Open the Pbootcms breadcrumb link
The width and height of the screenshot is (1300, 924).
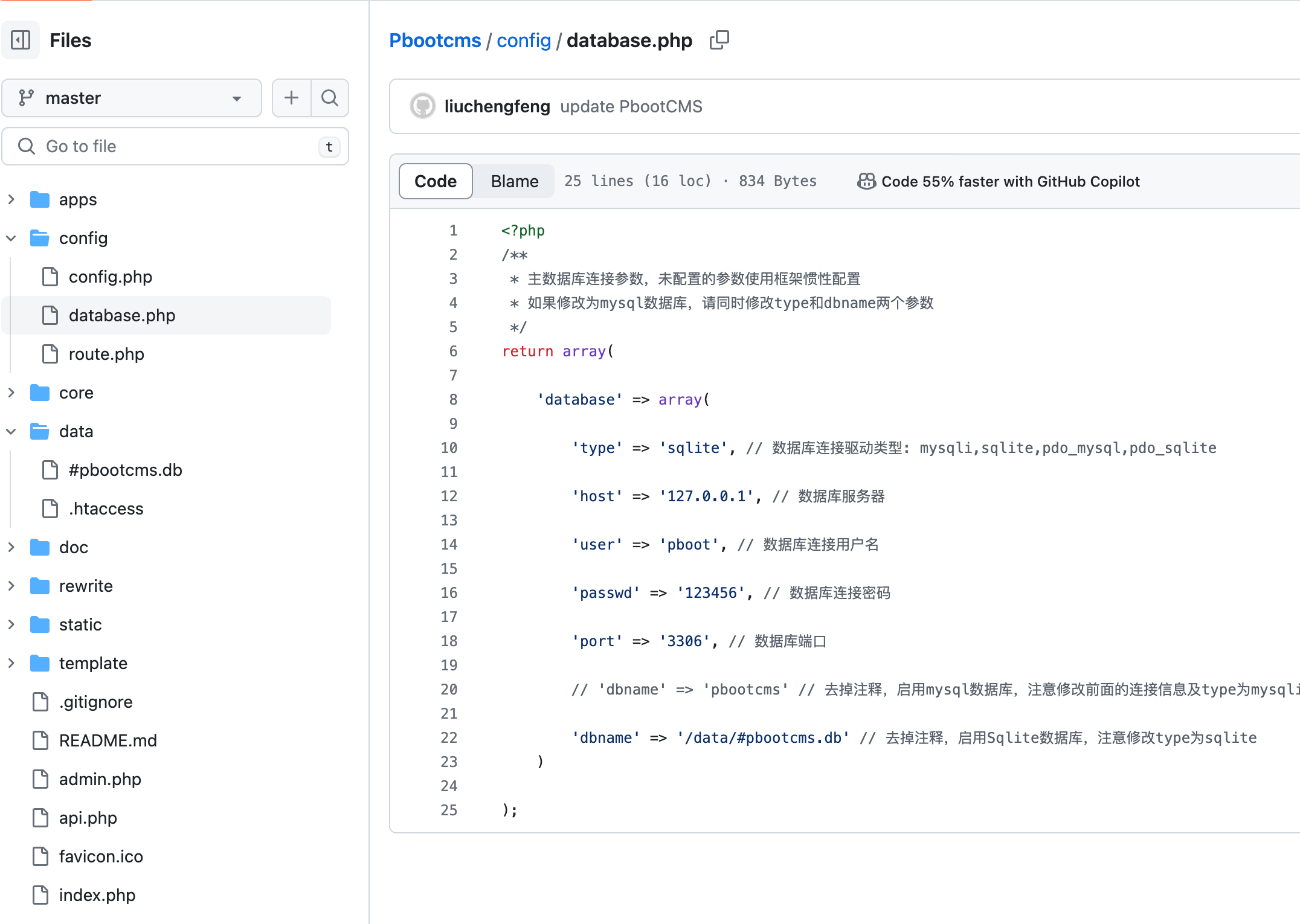(435, 40)
